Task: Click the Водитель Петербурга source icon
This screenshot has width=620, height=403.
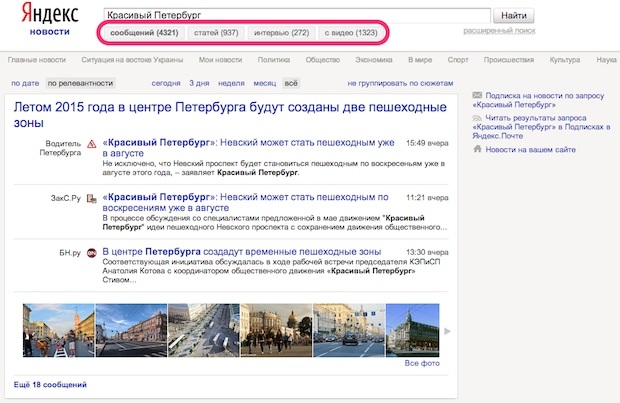Action: [92, 143]
